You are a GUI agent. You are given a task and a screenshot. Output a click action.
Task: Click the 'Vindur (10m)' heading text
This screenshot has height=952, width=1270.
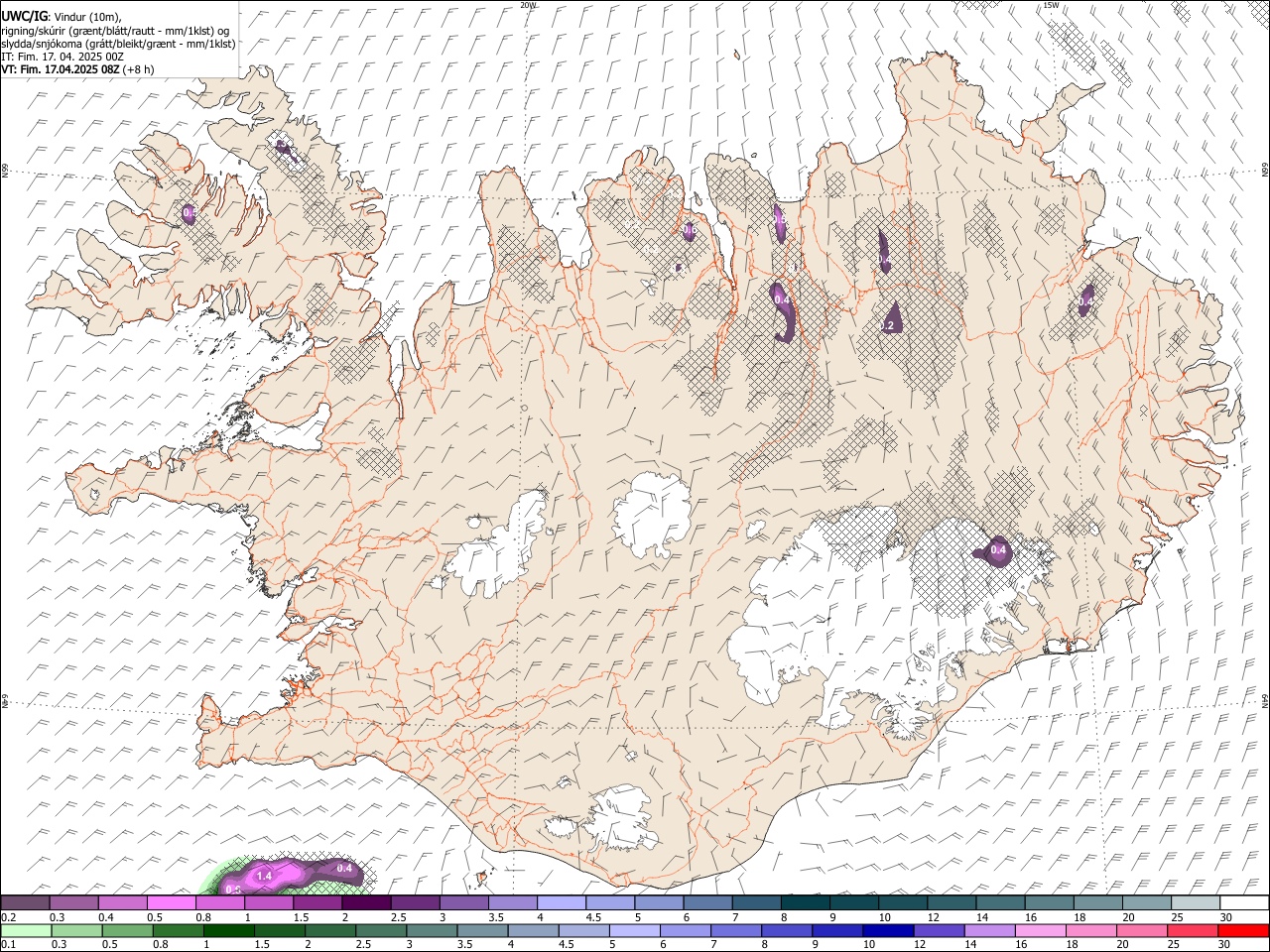[87, 18]
